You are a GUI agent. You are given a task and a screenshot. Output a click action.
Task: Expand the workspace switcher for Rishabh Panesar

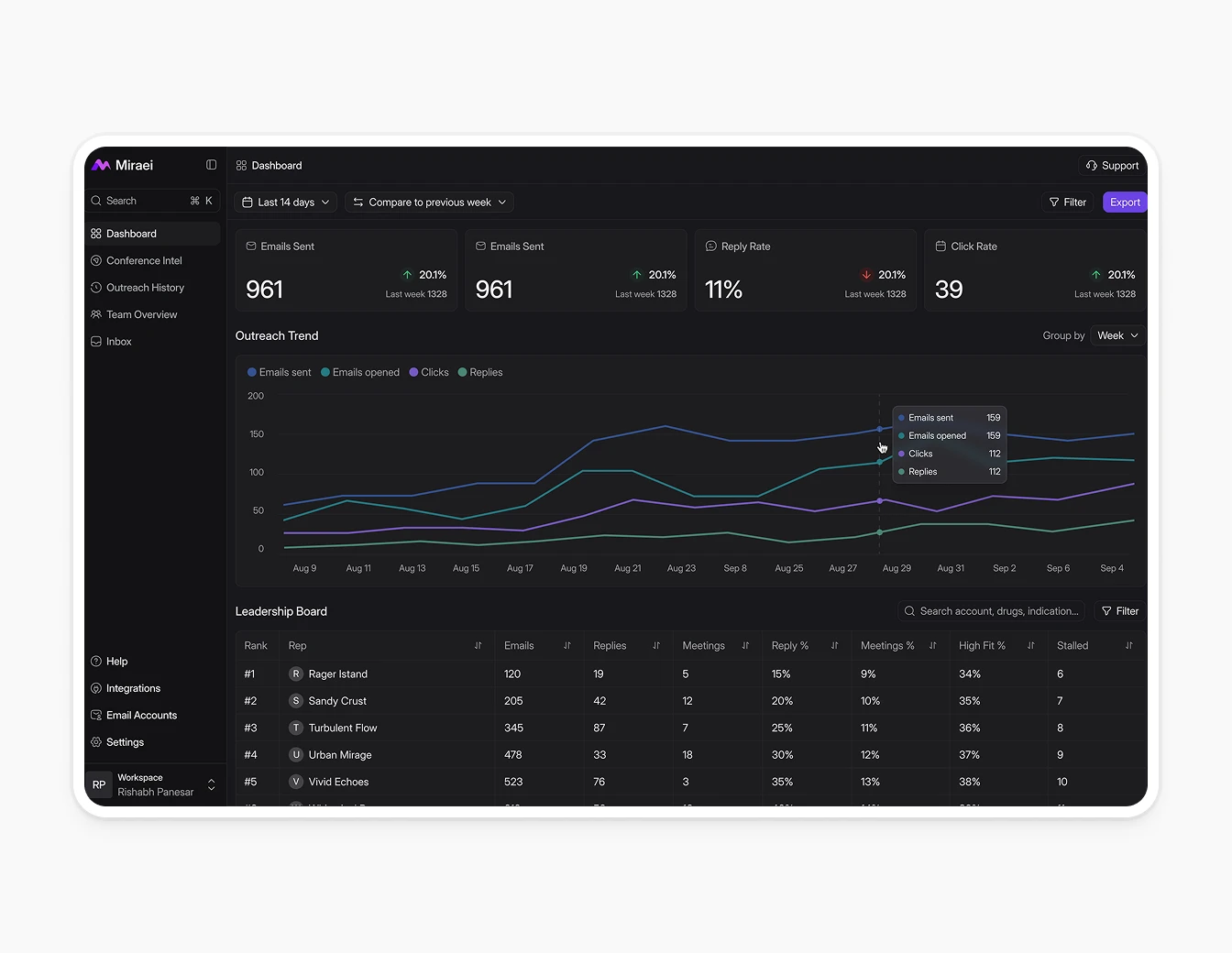(211, 784)
